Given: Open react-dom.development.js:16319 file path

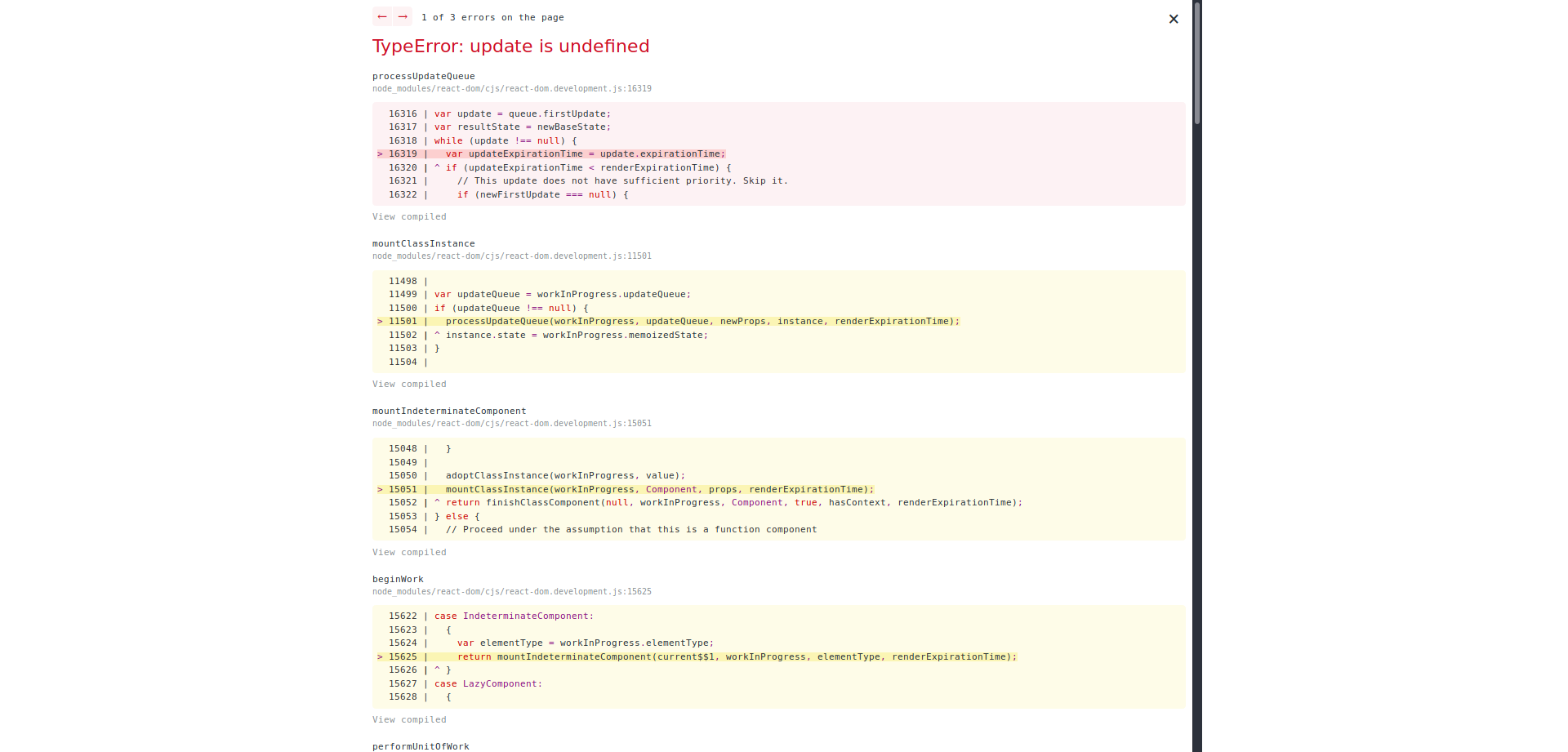Looking at the screenshot, I should pos(512,89).
